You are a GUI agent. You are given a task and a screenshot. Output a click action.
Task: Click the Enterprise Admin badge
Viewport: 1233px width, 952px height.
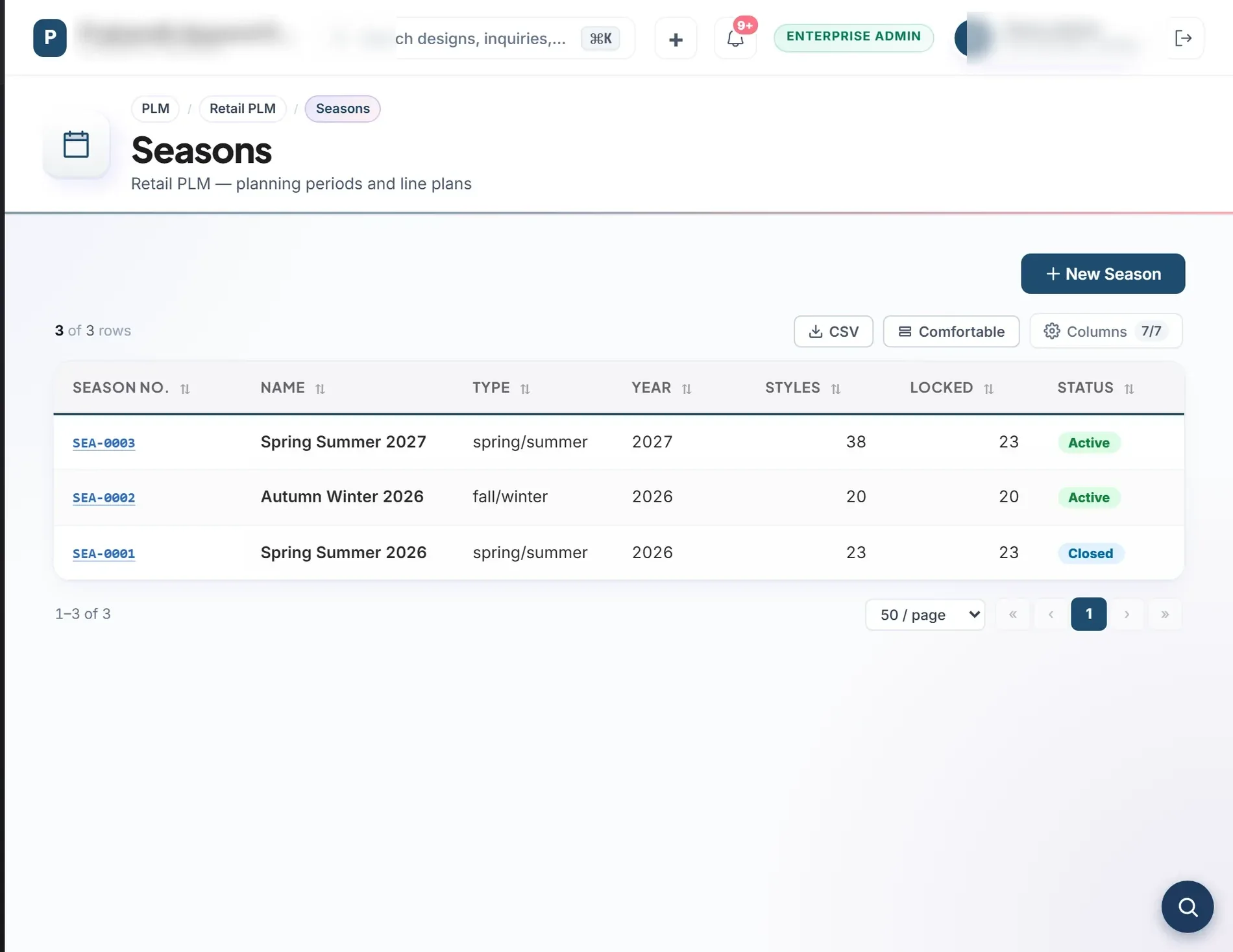[x=853, y=37]
